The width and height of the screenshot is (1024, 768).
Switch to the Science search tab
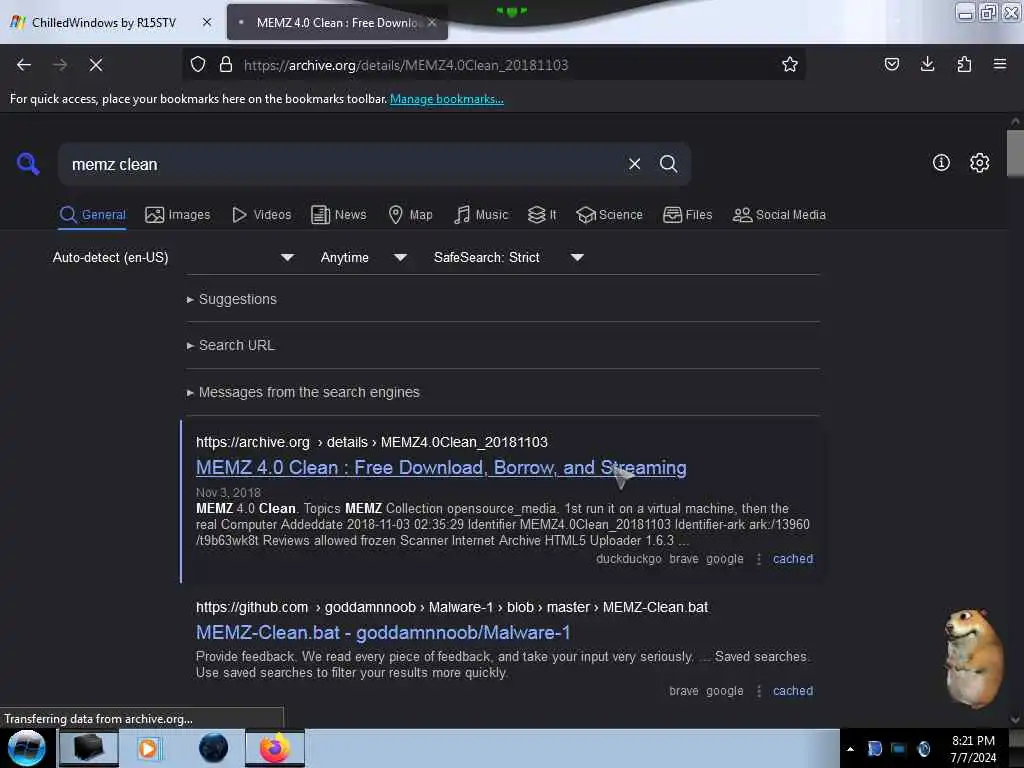(x=609, y=215)
